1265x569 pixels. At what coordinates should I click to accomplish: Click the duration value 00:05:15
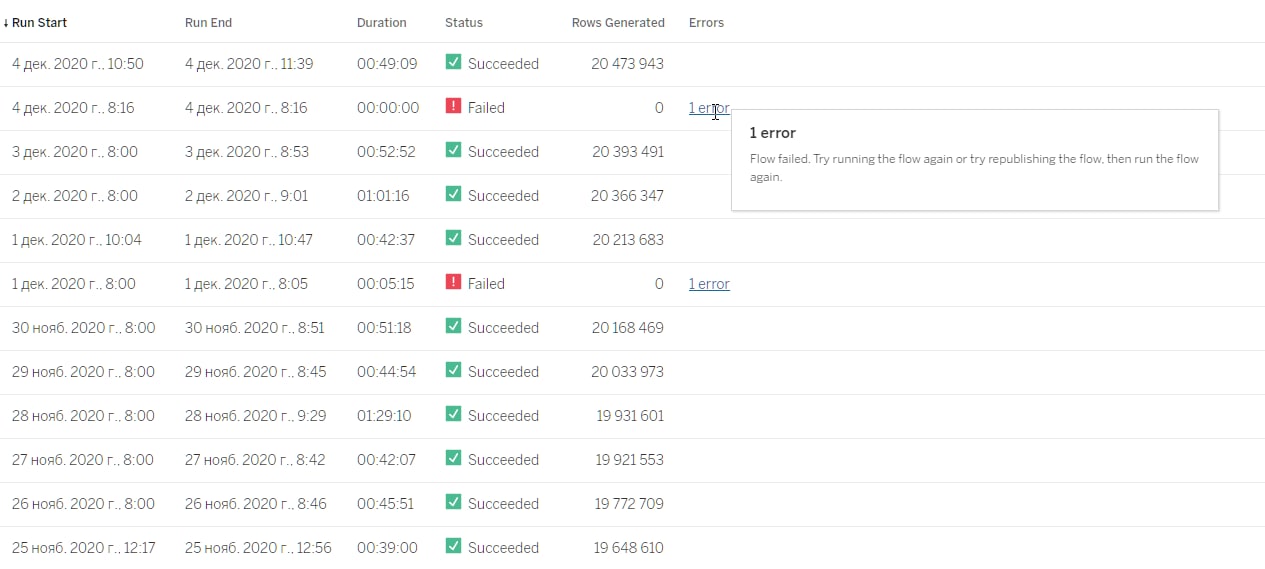pos(385,284)
